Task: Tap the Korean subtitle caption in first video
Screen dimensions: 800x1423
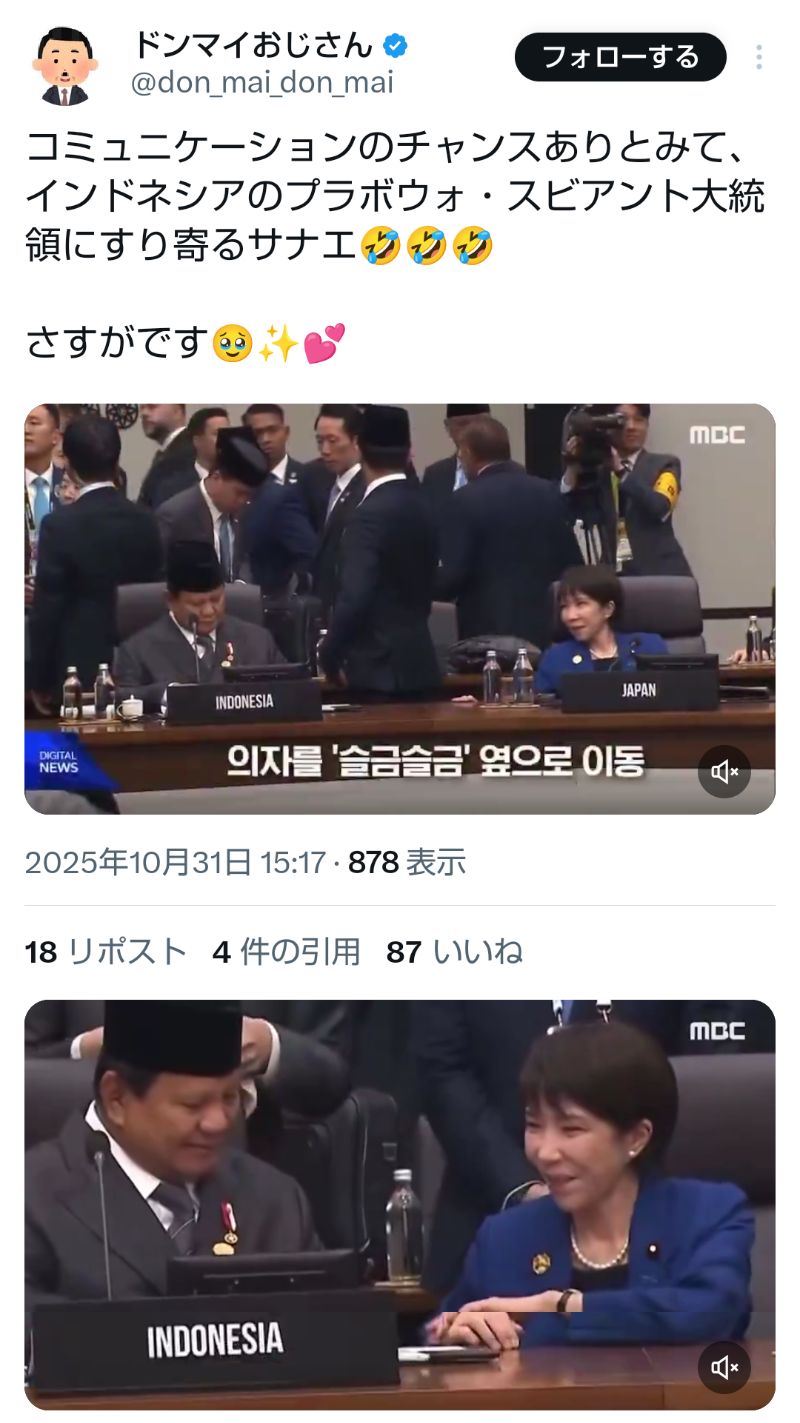Action: point(436,763)
